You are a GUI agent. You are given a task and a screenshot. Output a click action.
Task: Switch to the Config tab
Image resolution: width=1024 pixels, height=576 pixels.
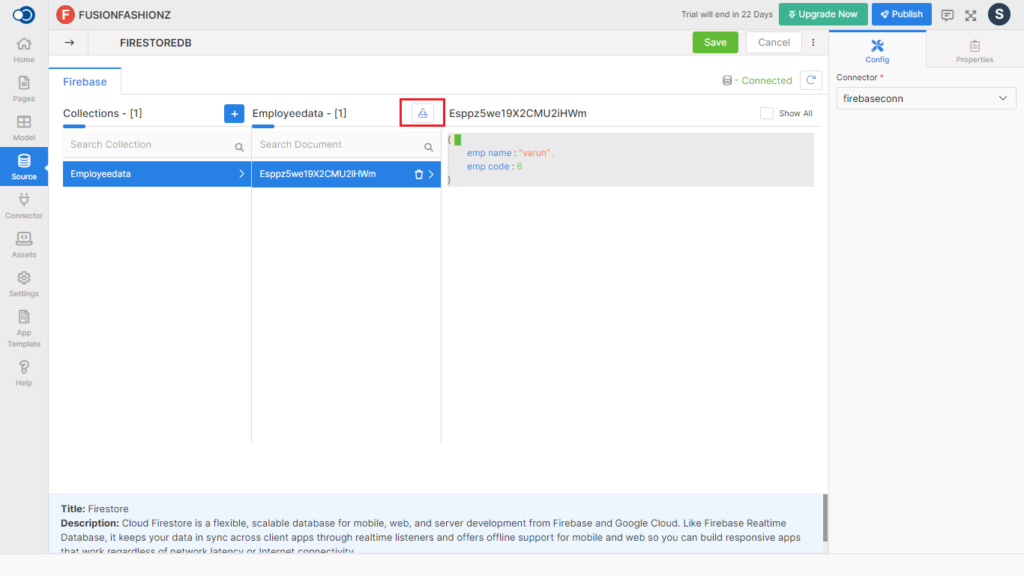coord(877,51)
